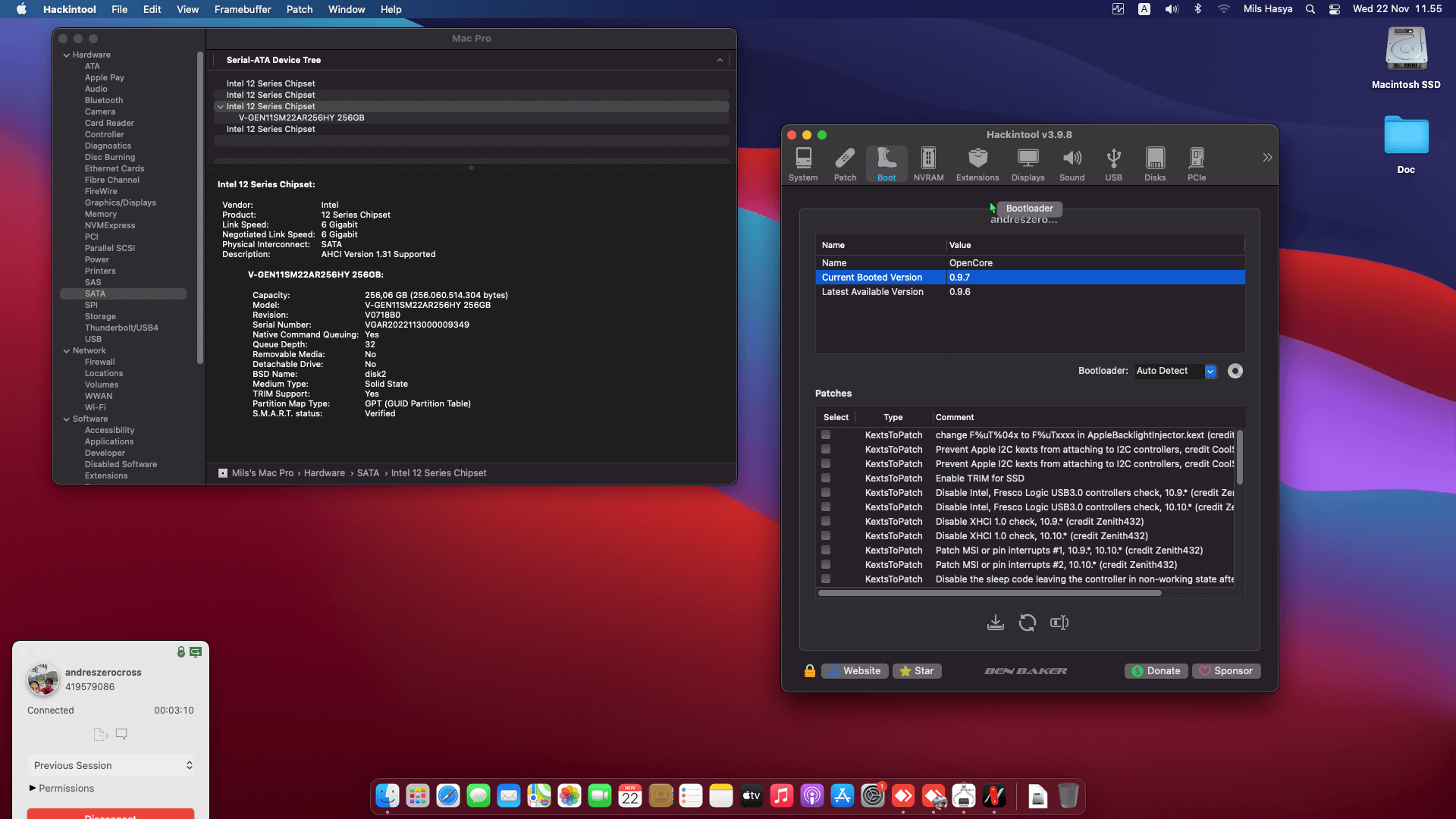The image size is (1456, 819).
Task: Open the Disks toolbar icon
Action: (1155, 164)
